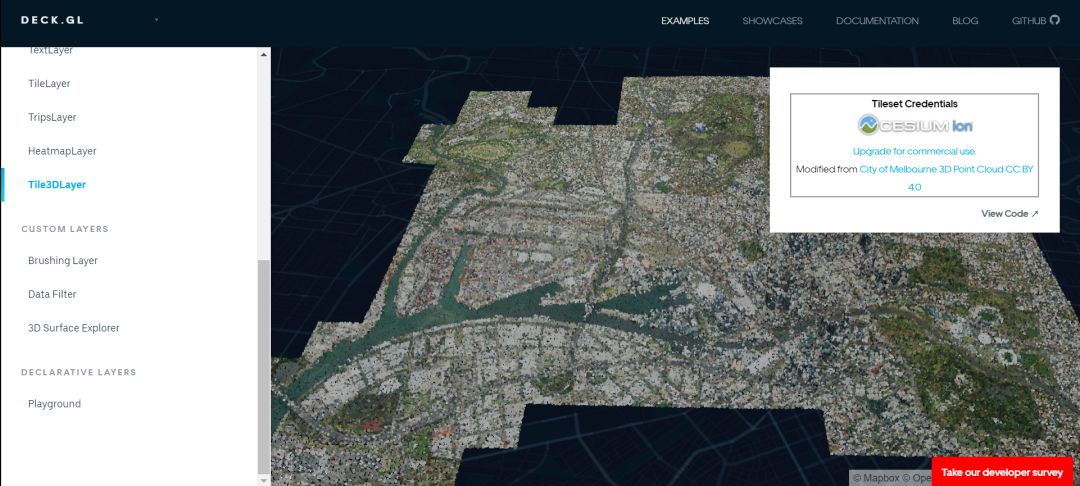Open Playground under Declarative Layers
Image resolution: width=1080 pixels, height=486 pixels.
[x=54, y=403]
